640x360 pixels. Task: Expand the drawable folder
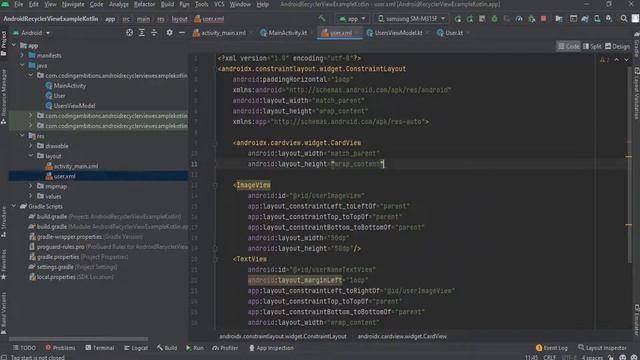coord(31,146)
